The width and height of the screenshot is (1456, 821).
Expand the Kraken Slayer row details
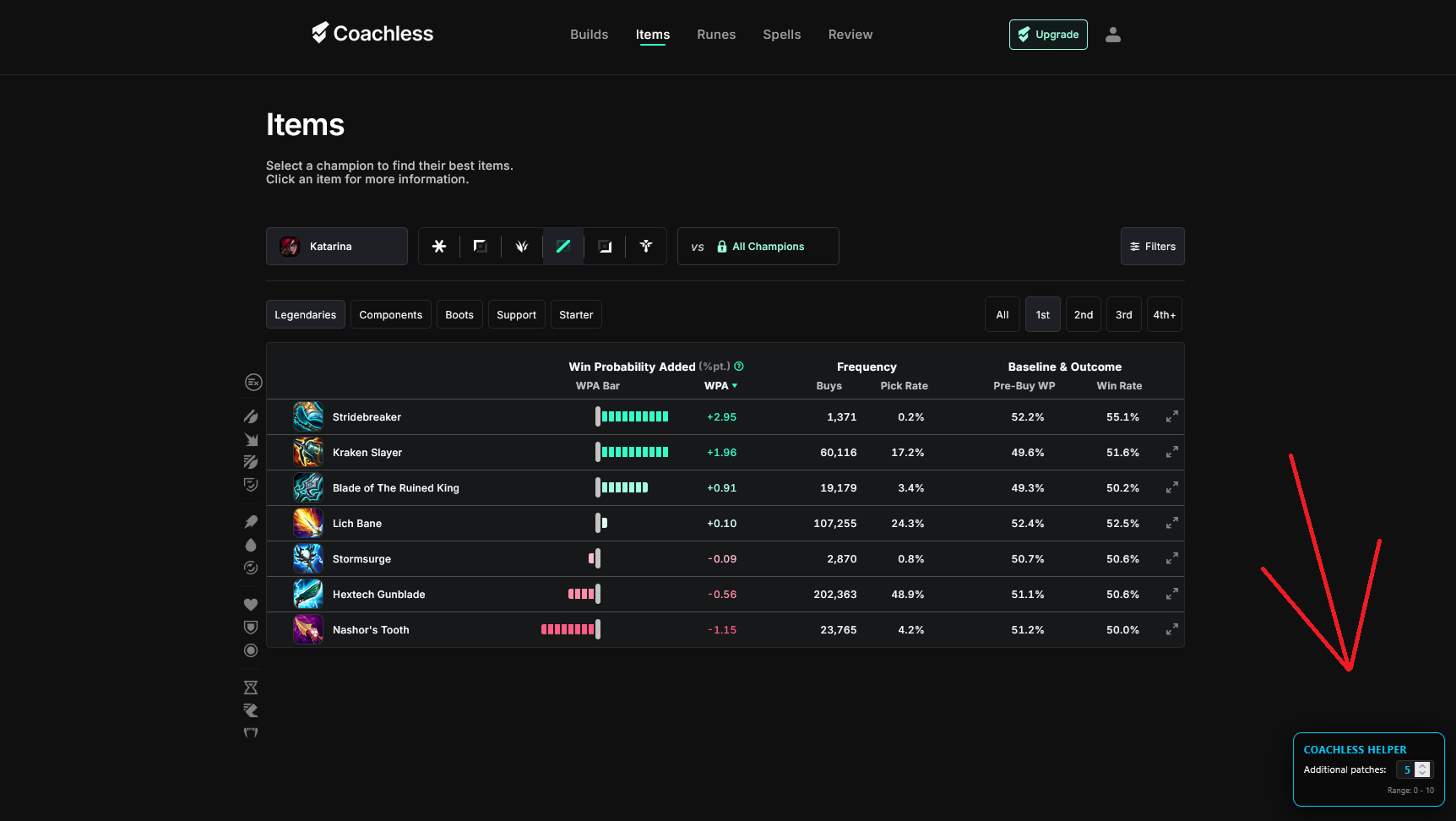[x=1172, y=453]
